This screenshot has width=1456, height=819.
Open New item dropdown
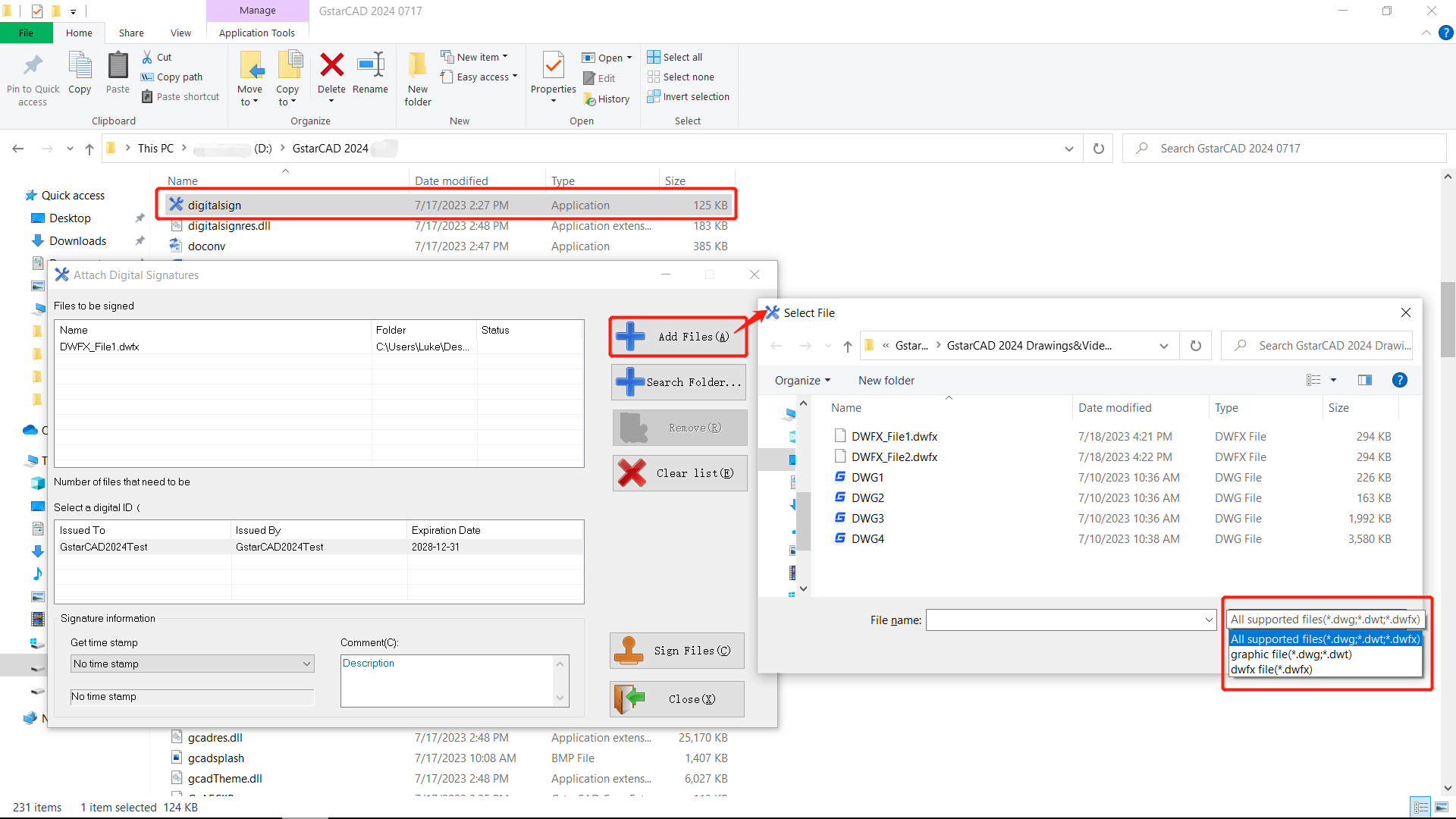pos(475,57)
